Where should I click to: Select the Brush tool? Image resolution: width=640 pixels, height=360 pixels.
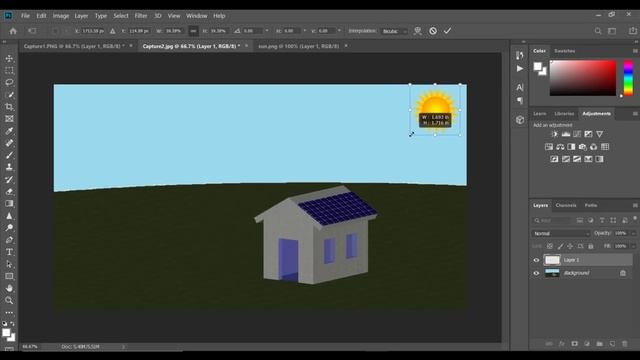(x=9, y=155)
